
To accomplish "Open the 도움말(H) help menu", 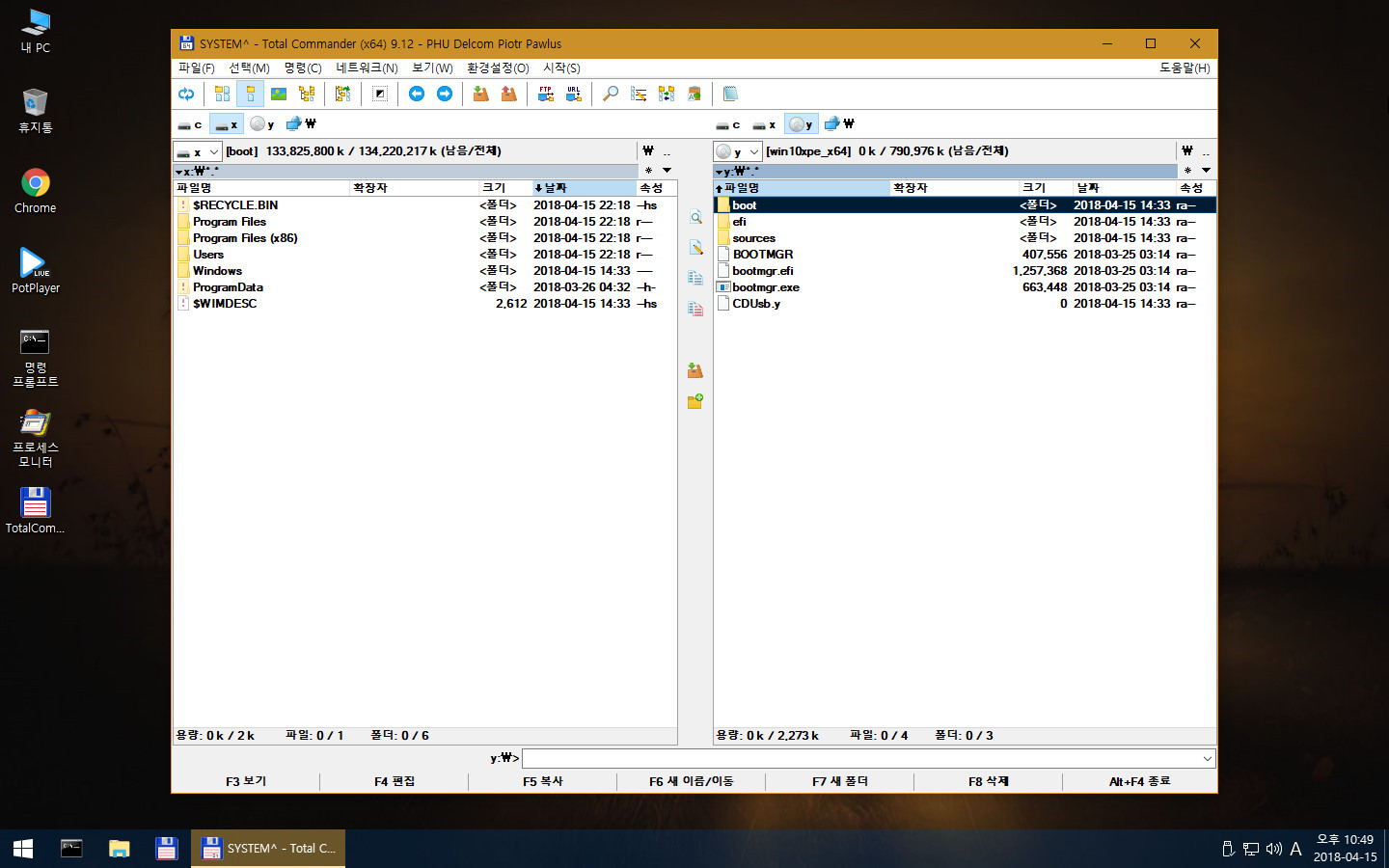I will [1185, 68].
